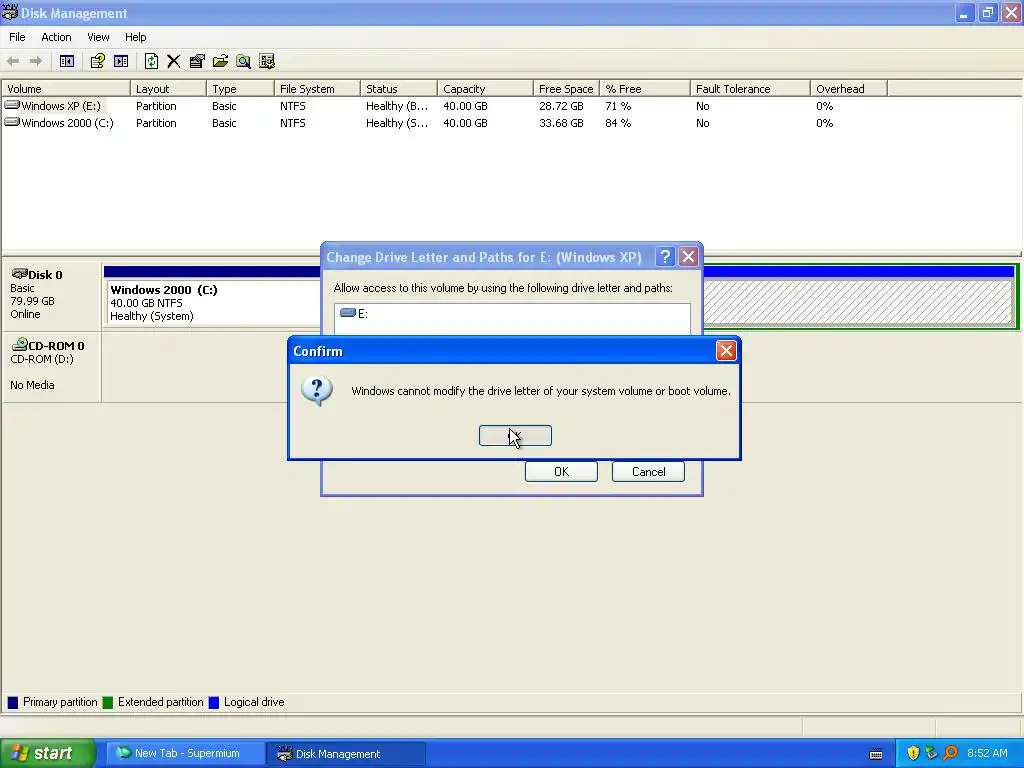1024x768 pixels.
Task: Sort by the Volume column header
Action: tap(66, 89)
